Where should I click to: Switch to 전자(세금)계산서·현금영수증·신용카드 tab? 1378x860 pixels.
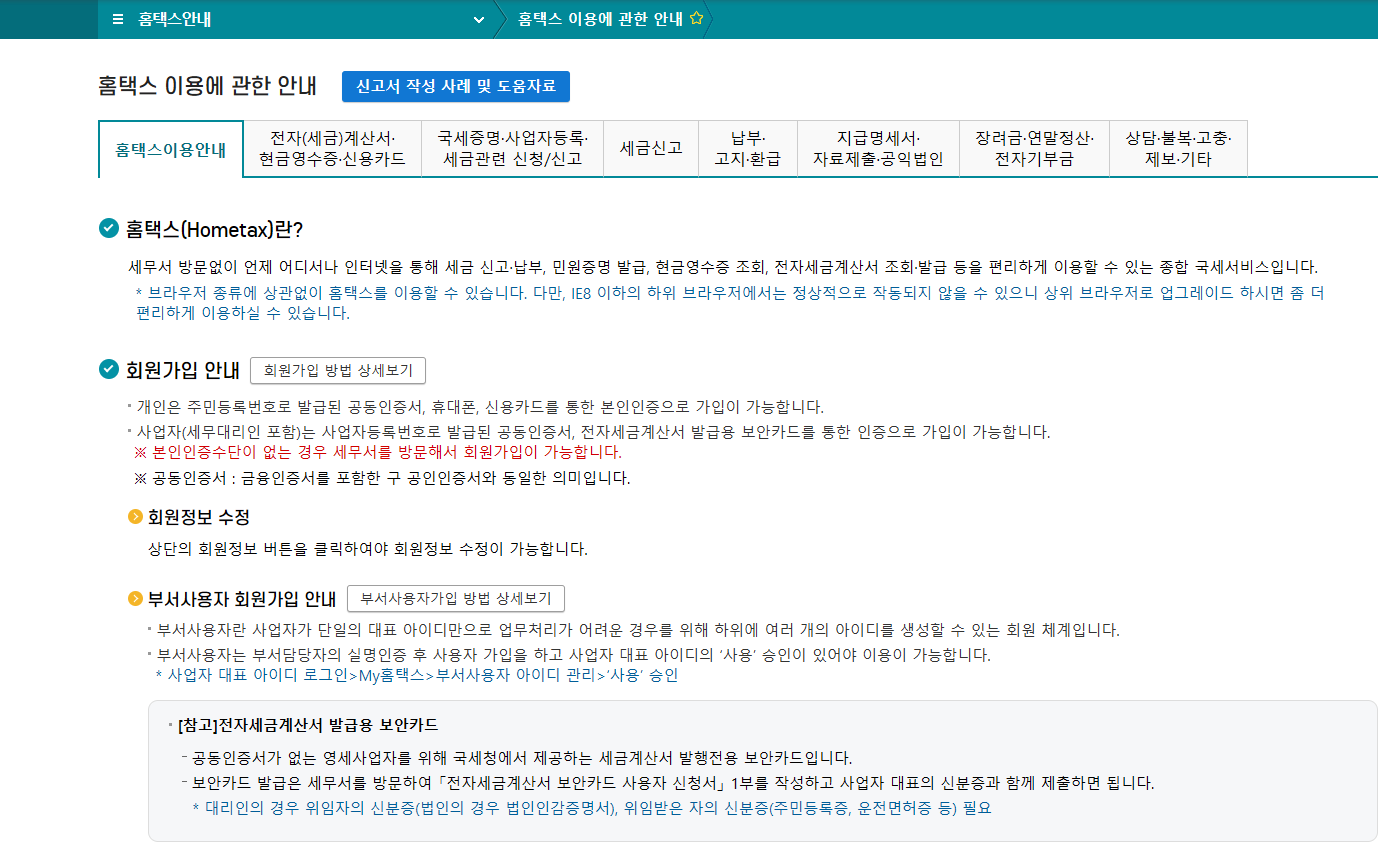pos(333,148)
